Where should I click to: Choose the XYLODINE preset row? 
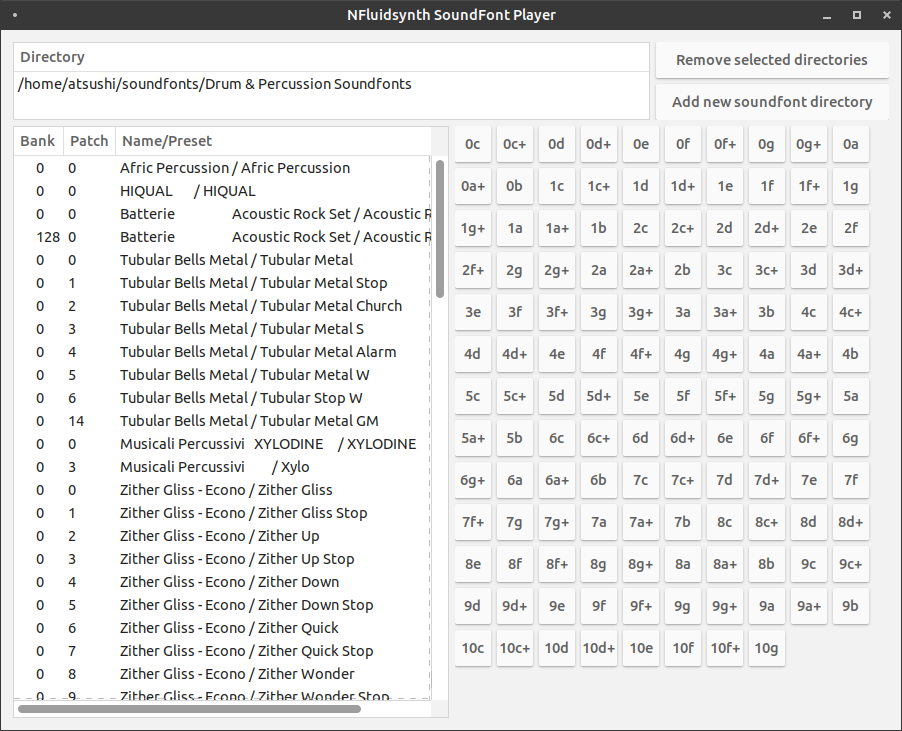[x=222, y=444]
